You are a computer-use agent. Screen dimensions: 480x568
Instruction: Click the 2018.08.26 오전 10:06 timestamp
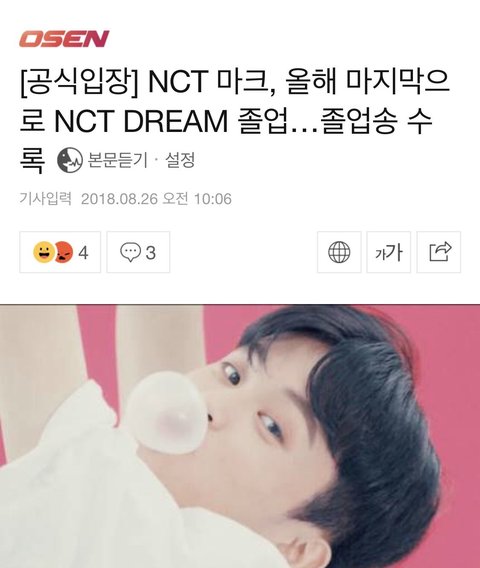(x=156, y=199)
